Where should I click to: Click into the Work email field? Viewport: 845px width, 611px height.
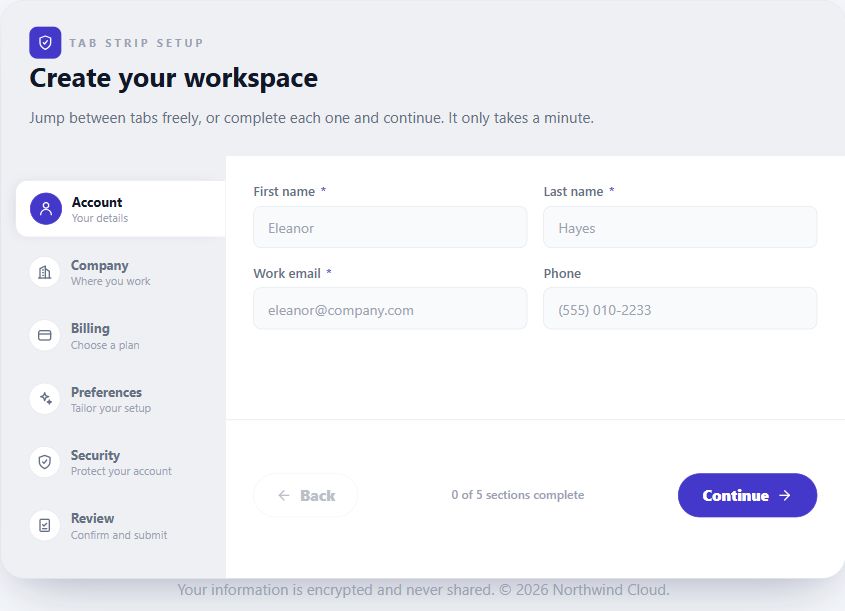(x=390, y=309)
